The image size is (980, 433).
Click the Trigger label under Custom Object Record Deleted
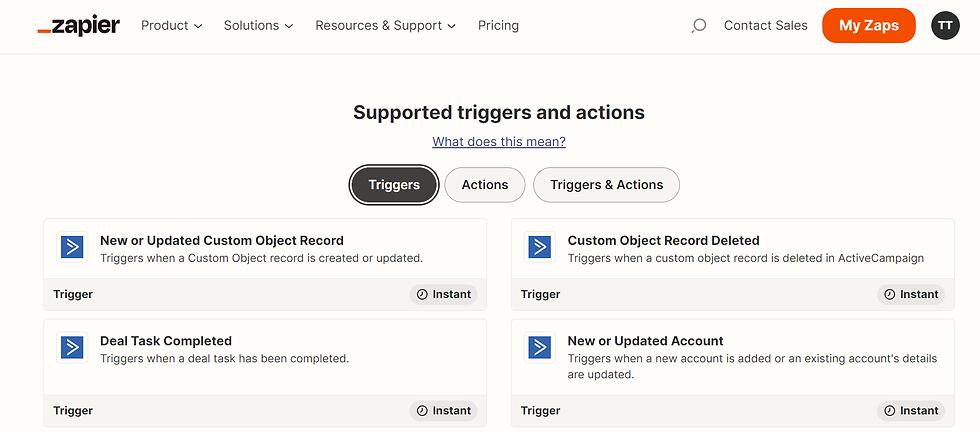[x=541, y=294]
